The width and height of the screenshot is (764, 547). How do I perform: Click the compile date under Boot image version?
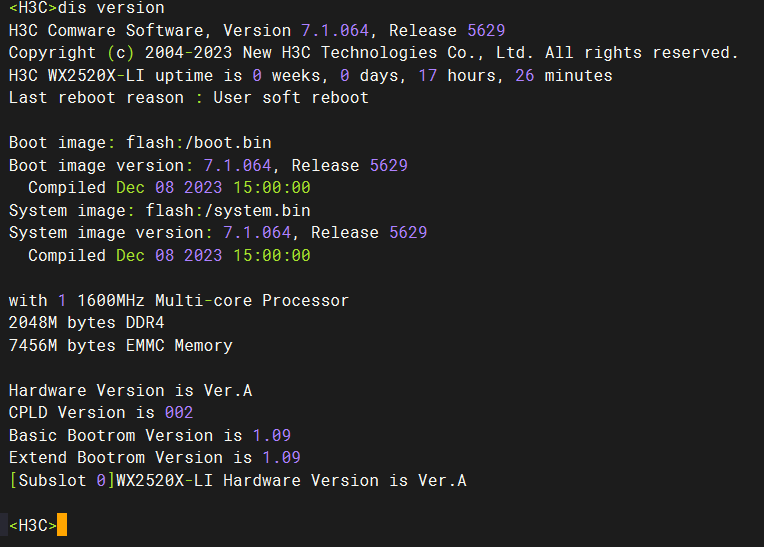[213, 188]
